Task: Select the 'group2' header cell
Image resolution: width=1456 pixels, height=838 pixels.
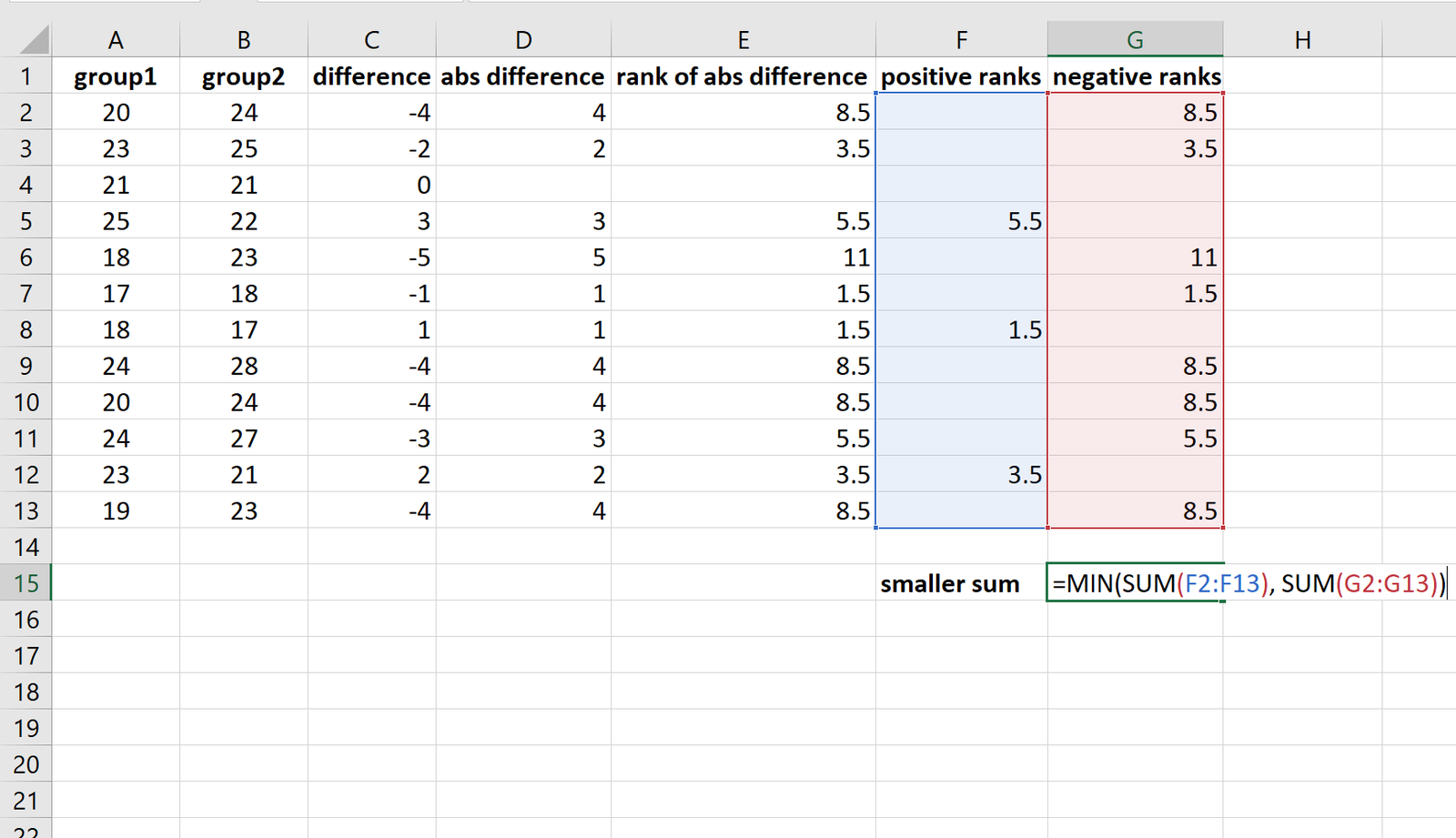Action: coord(244,76)
